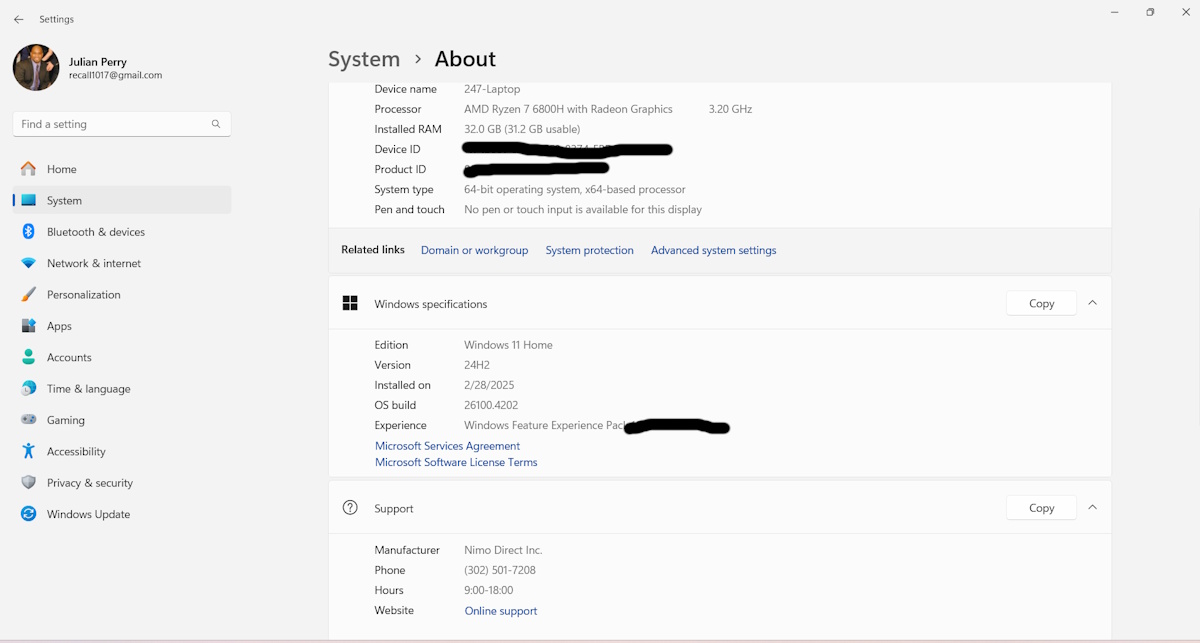Collapse the Support section chevron
Viewport: 1200px width, 643px height.
tap(1092, 508)
